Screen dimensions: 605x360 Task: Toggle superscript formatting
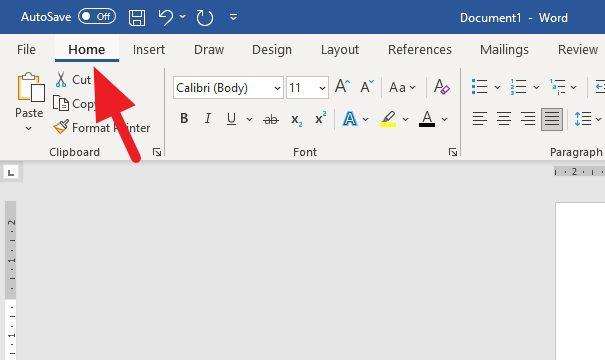[320, 118]
